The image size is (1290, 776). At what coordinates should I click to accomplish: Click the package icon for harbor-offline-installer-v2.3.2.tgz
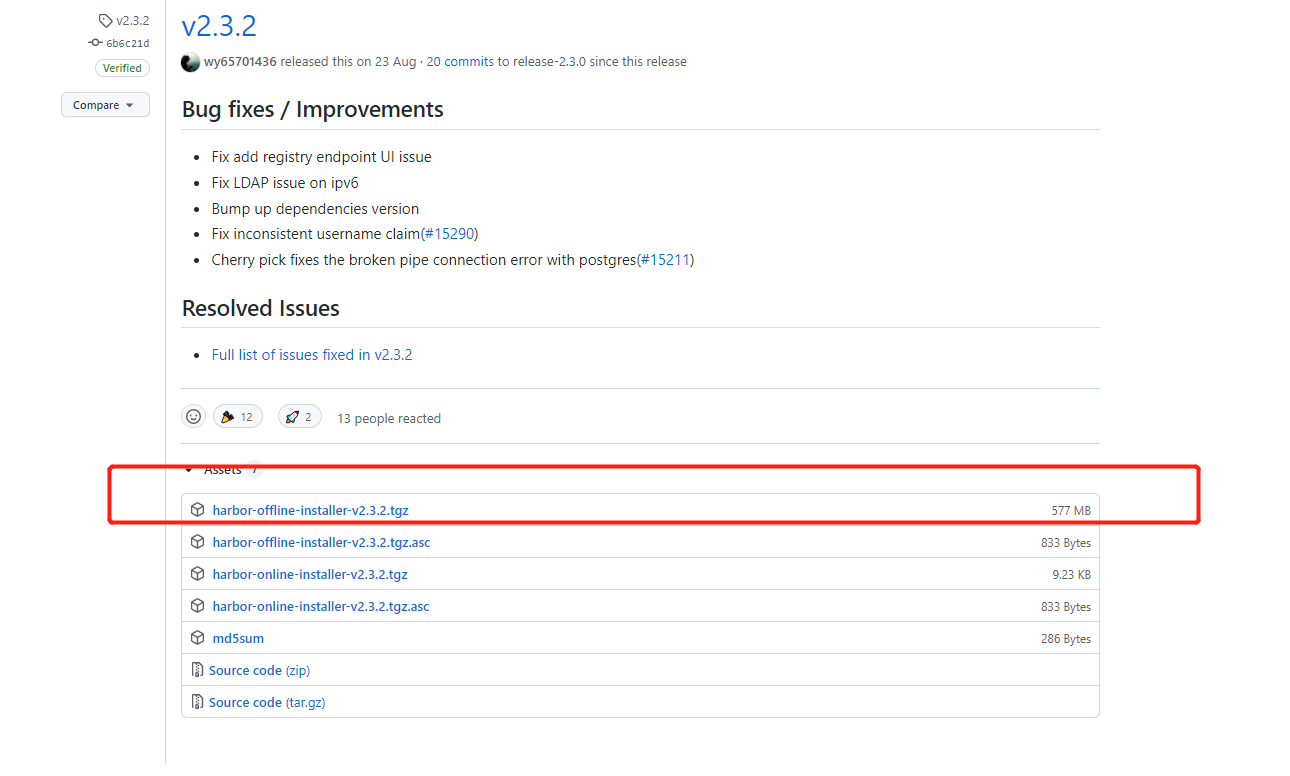coord(198,510)
